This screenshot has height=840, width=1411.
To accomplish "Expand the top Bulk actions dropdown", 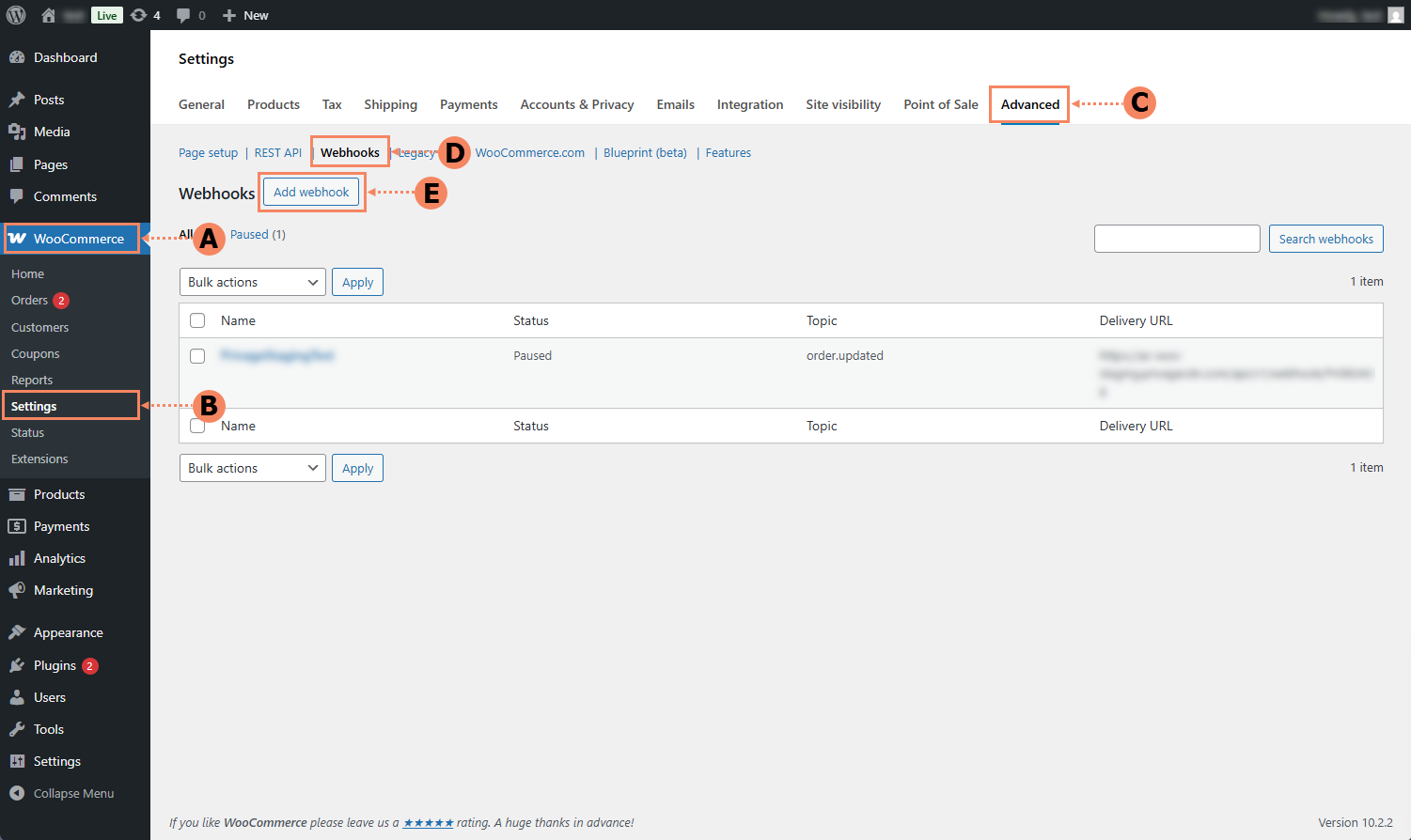I will tap(252, 282).
